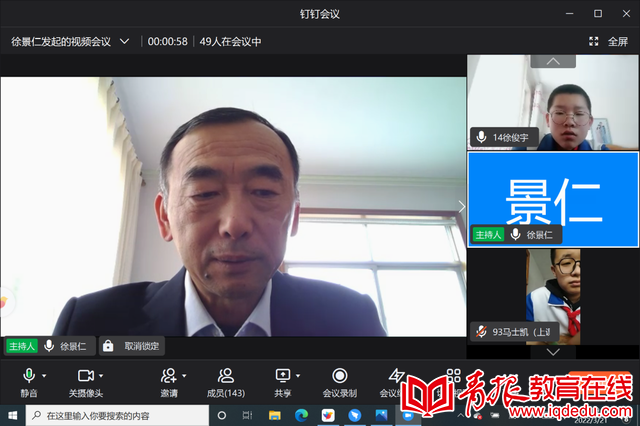Mute microphone with 静音 button

point(29,382)
